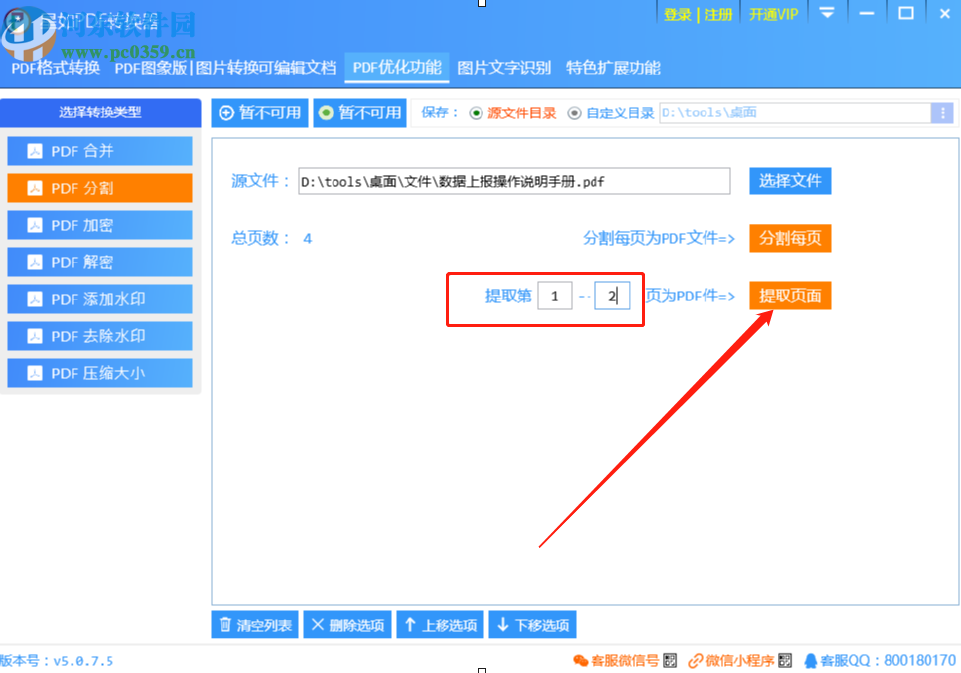961x673 pixels.
Task: Click 分割每页 button
Action: 790,238
